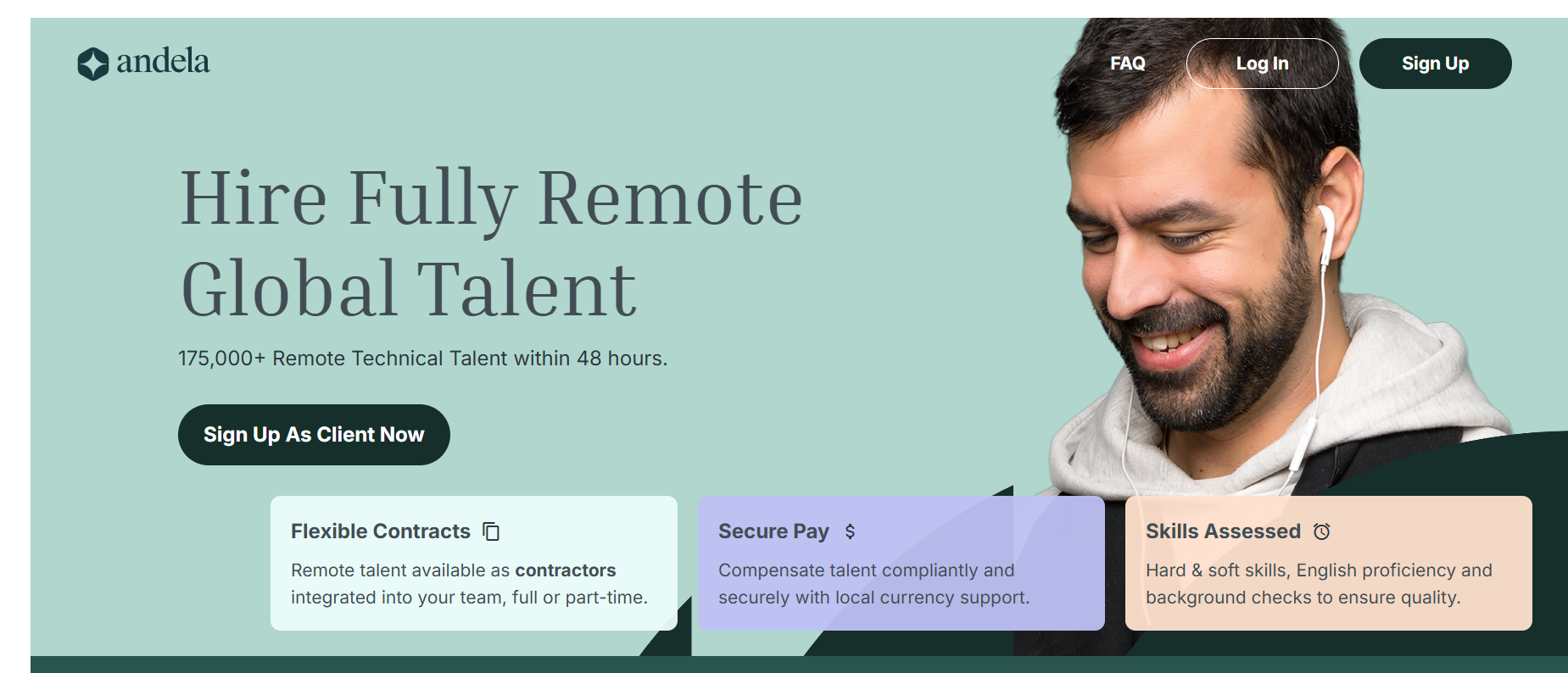Viewport: 1568px width, 673px height.
Task: Click the Hire Fully Remote Global Talent headline
Action: (x=491, y=242)
